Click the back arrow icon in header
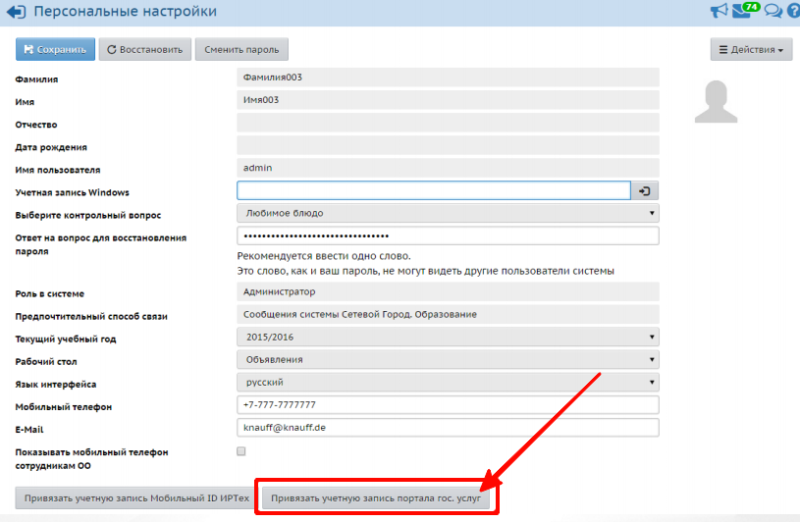Image resolution: width=800 pixels, height=522 pixels. [x=16, y=12]
